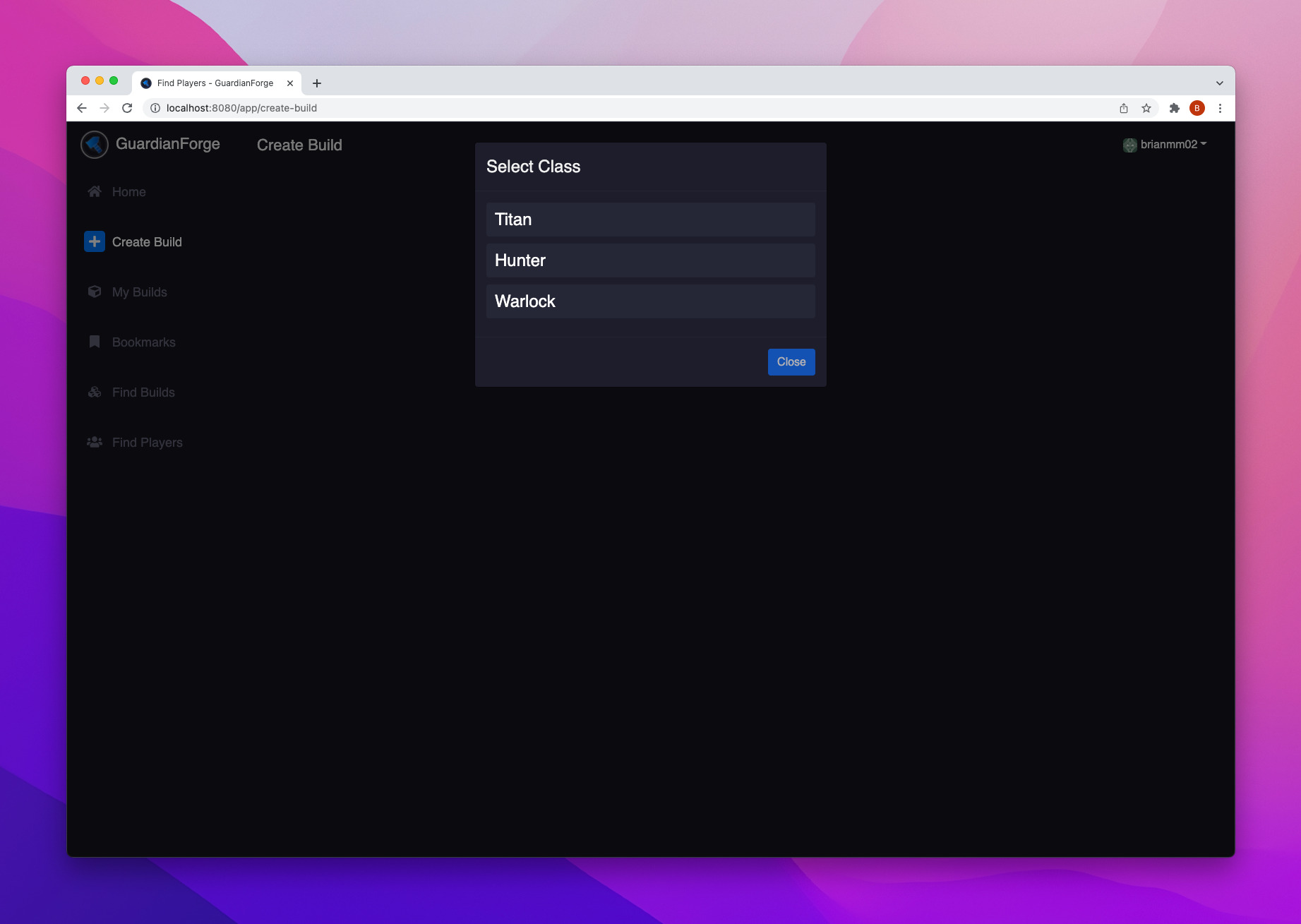The height and width of the screenshot is (924, 1301).
Task: Click the site info icon in address bar
Action: (x=155, y=108)
